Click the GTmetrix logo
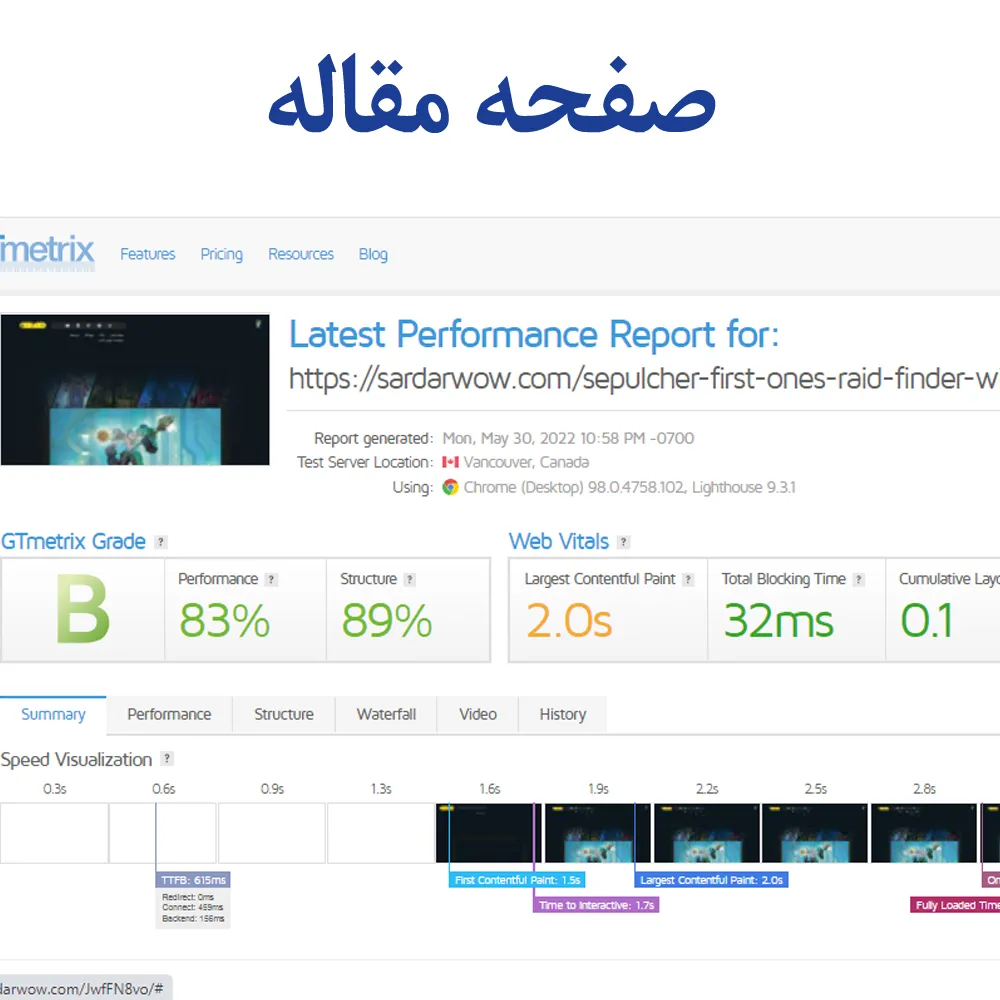The image size is (1000, 1000). pyautogui.click(x=47, y=250)
